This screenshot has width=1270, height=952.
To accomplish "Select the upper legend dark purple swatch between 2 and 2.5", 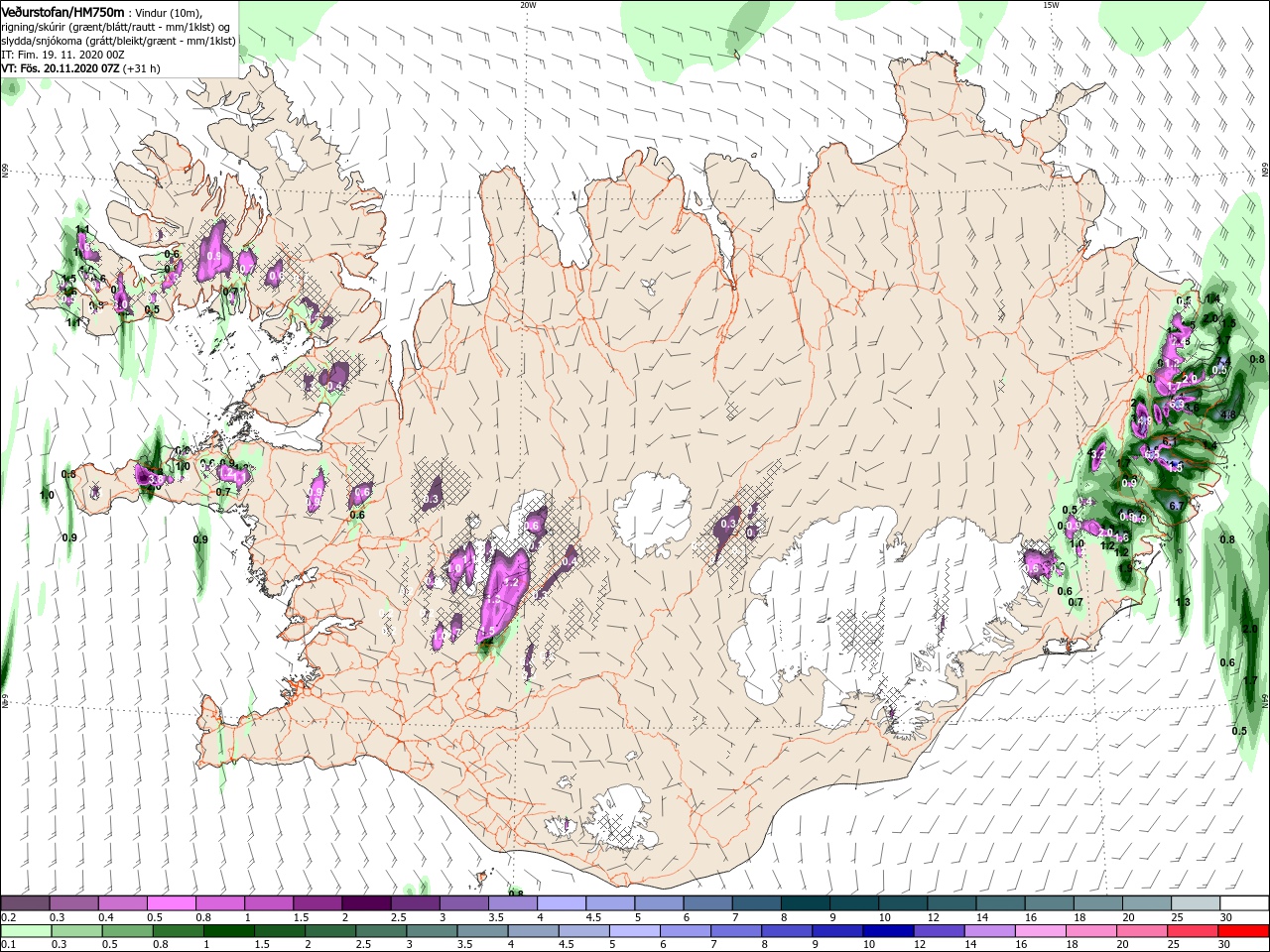I will tap(365, 903).
